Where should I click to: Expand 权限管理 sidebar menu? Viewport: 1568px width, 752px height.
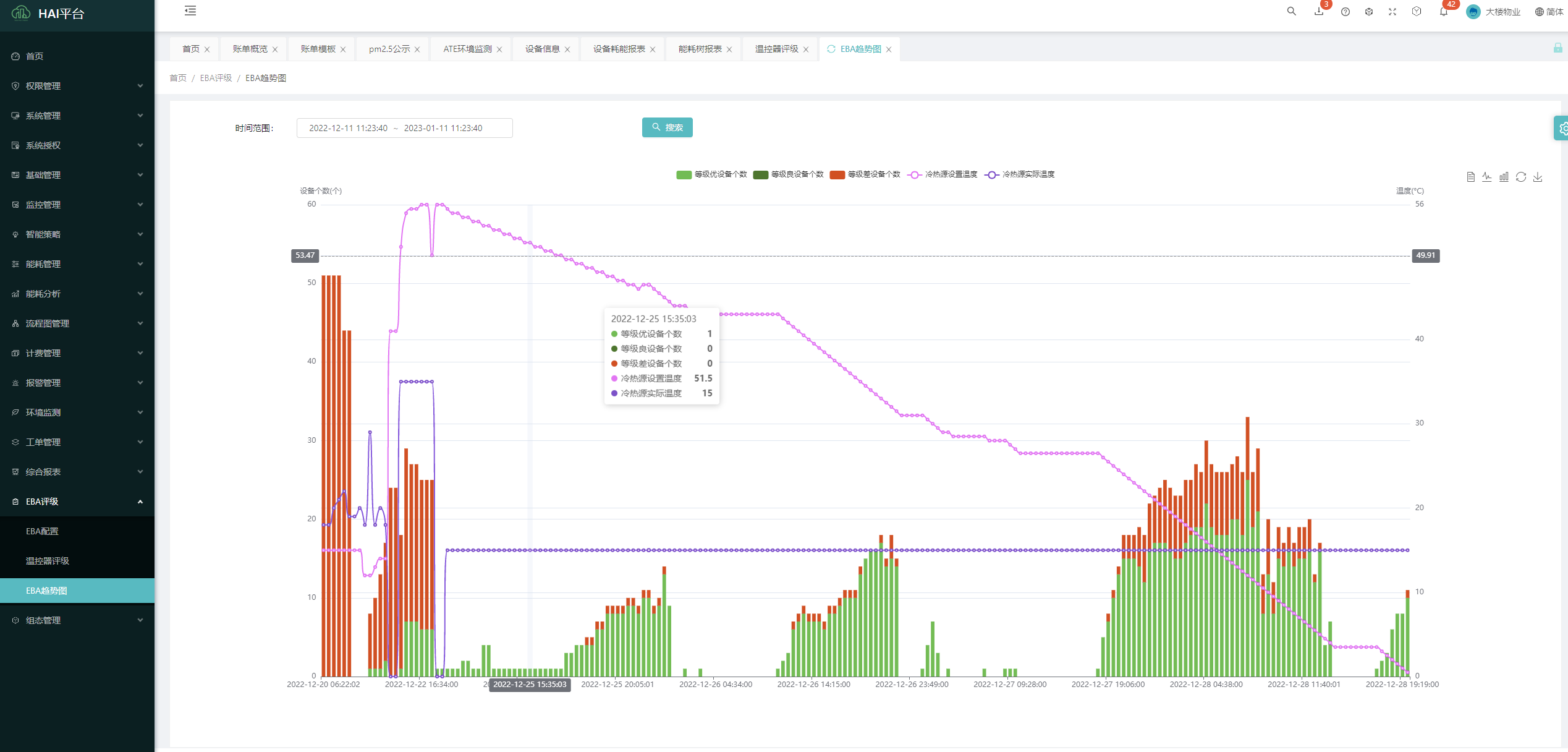77,86
